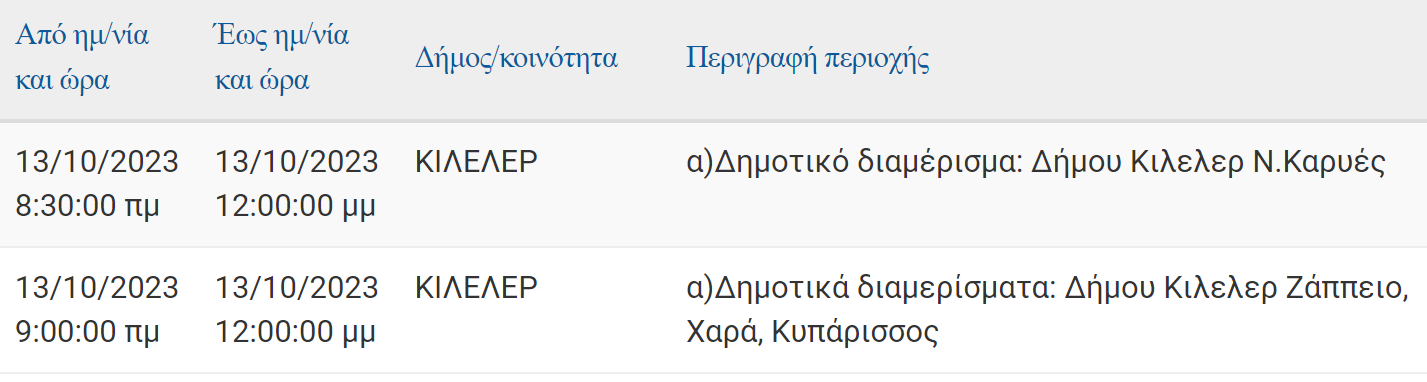The width and height of the screenshot is (1427, 382).
Task: Select the 'Δήμος/κοινότητα' column header
Action: 516,58
